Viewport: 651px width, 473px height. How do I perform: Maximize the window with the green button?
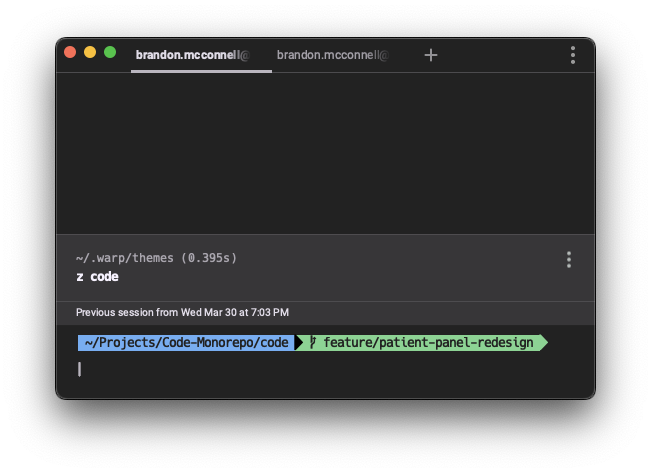point(110,52)
